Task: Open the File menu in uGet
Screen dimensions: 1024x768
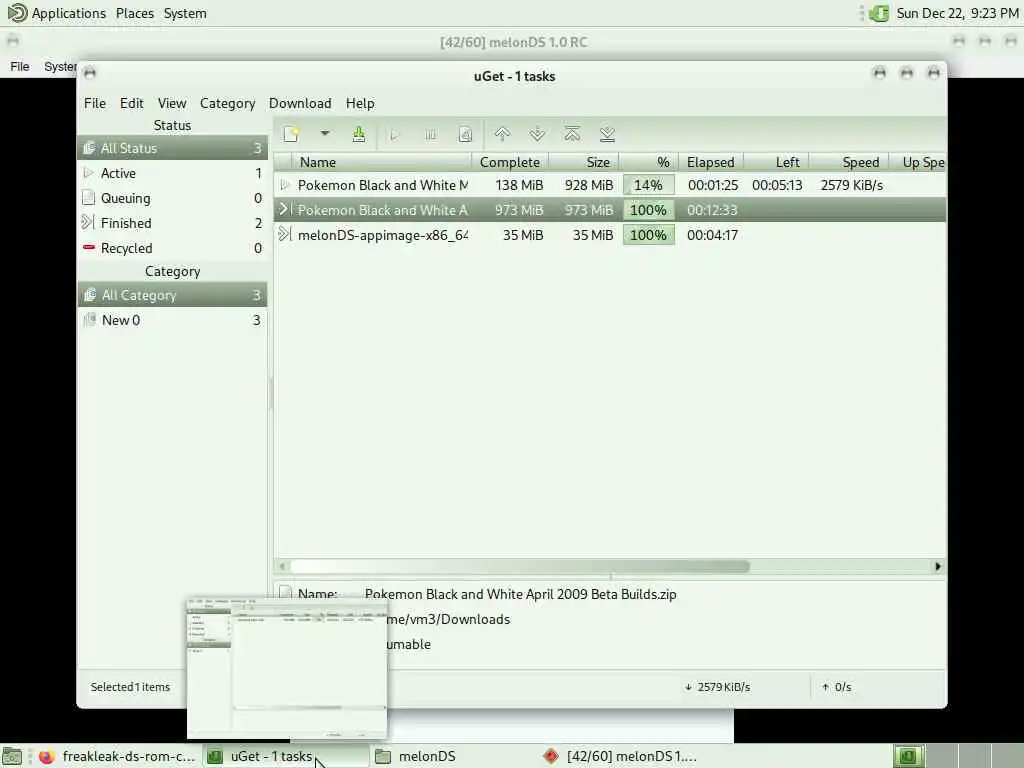Action: pos(95,103)
